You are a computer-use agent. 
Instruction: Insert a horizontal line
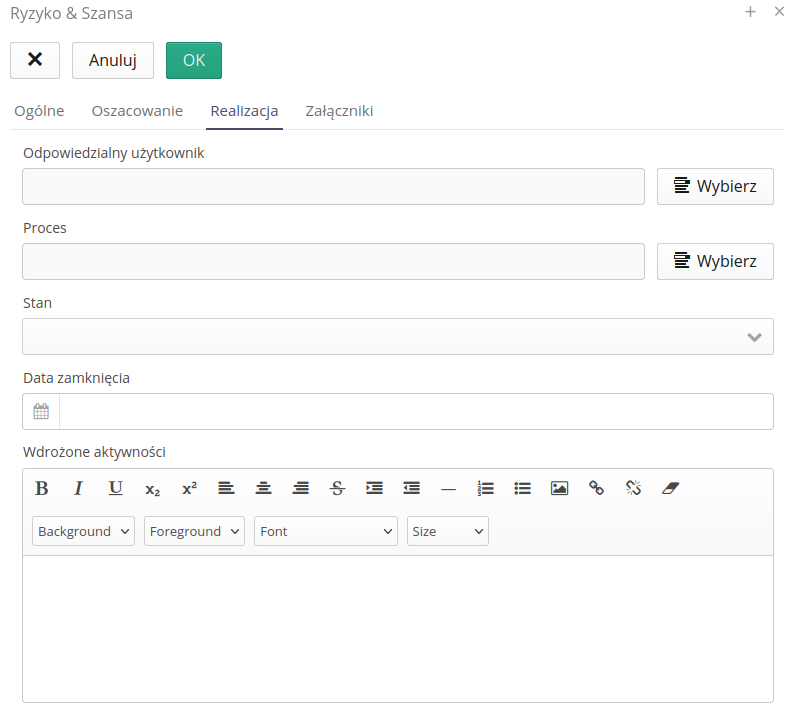point(448,489)
